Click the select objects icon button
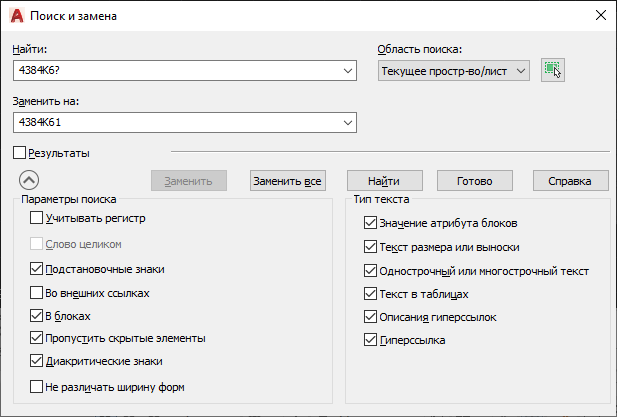Screen dimensions: 617x417 [x=553, y=70]
